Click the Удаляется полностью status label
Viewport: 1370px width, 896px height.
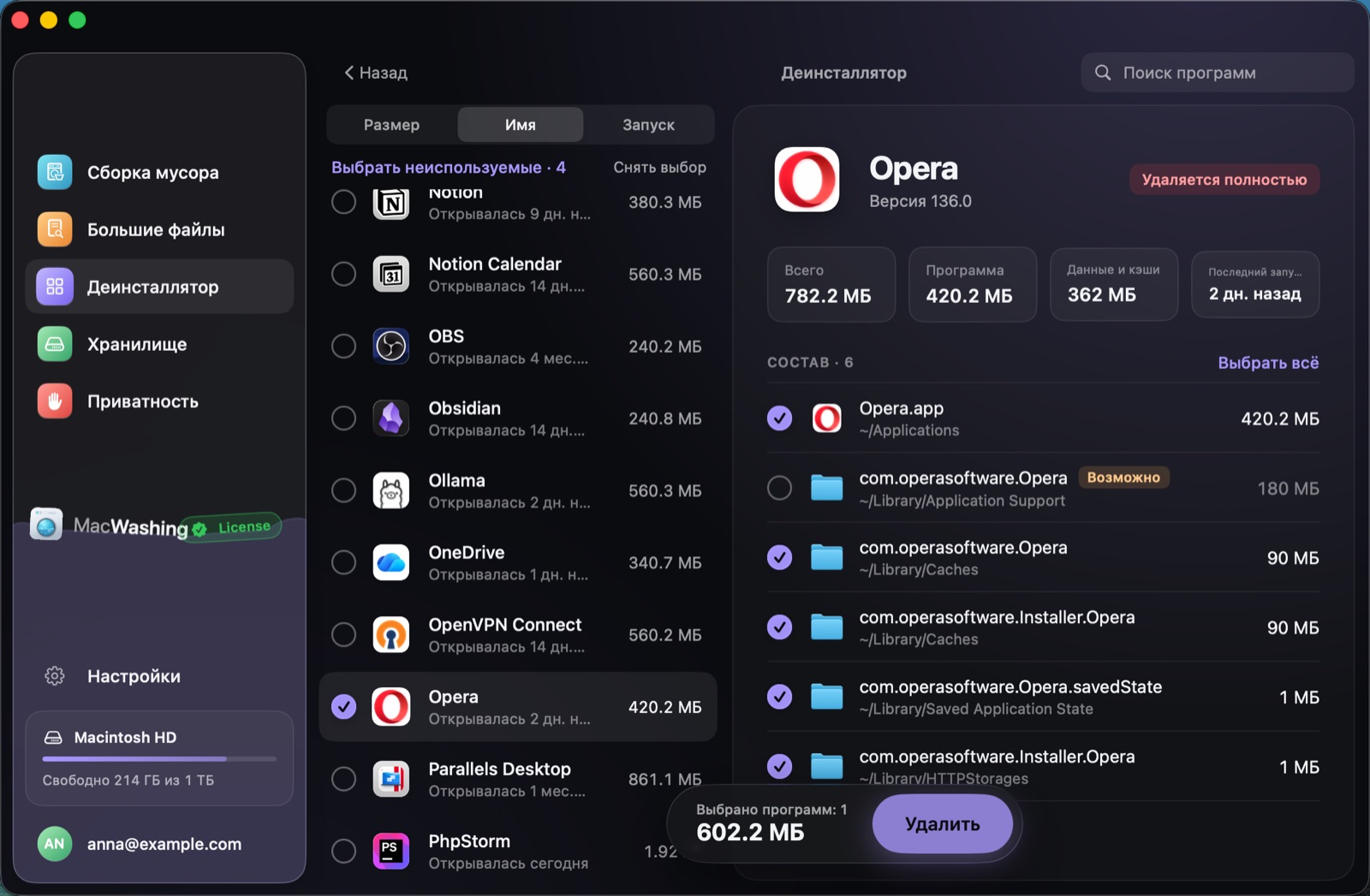point(1224,180)
